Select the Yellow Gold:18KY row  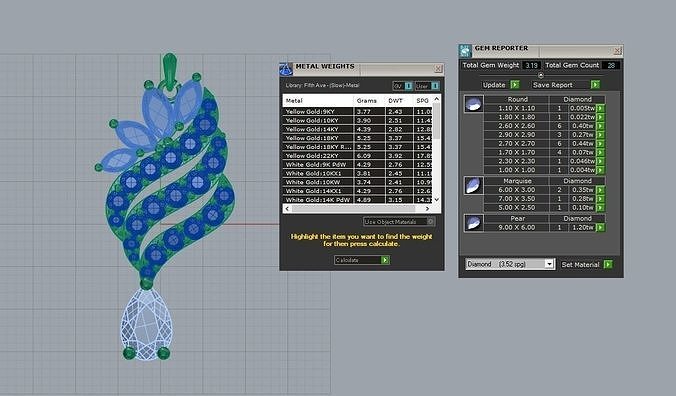click(357, 138)
